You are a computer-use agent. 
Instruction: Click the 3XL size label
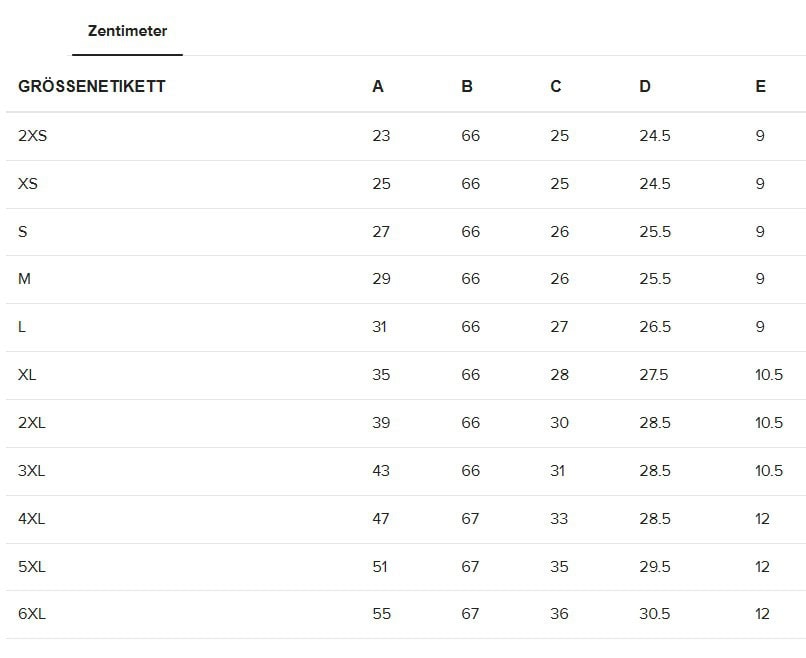coord(32,470)
